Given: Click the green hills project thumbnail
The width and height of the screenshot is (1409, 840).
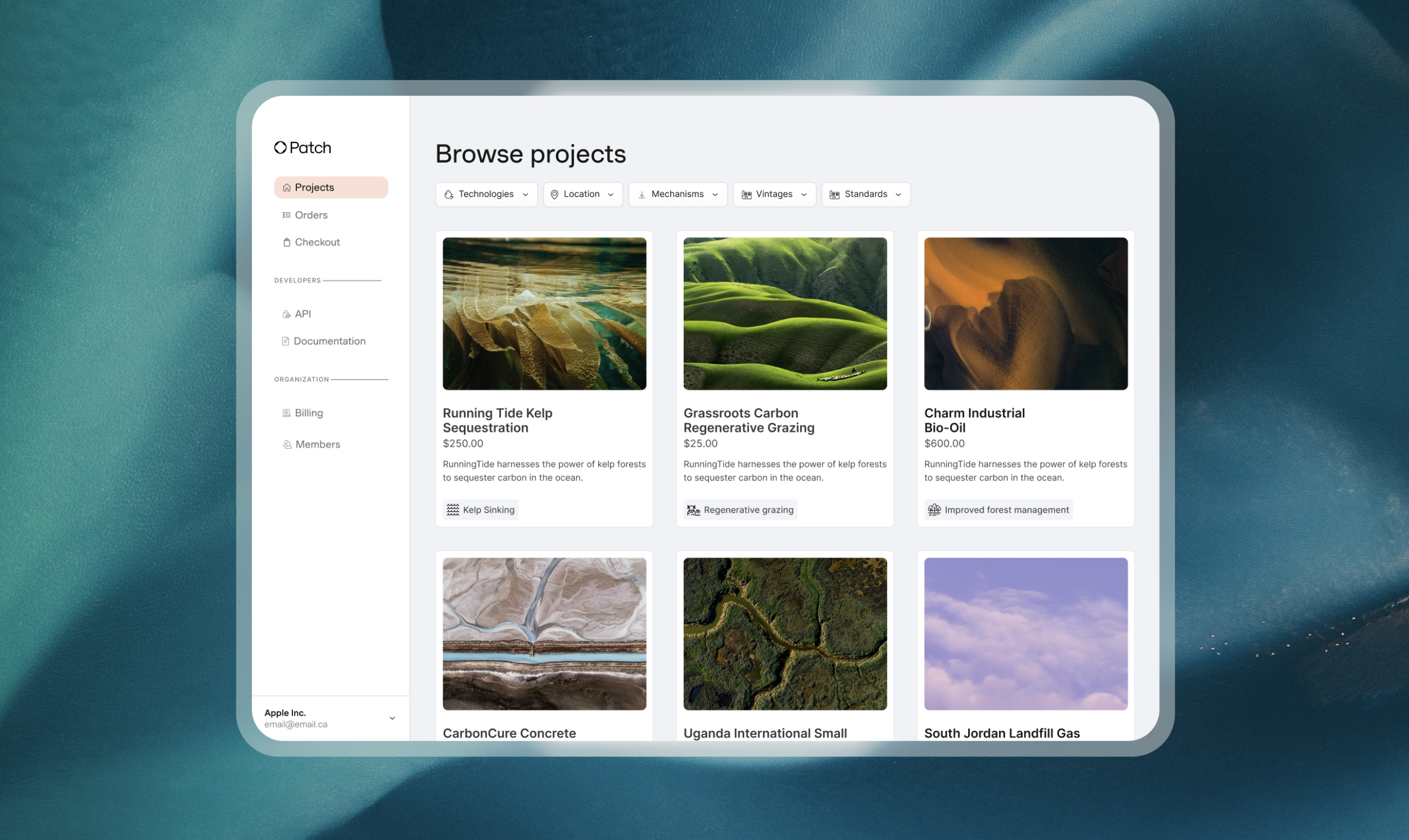Looking at the screenshot, I should point(785,314).
